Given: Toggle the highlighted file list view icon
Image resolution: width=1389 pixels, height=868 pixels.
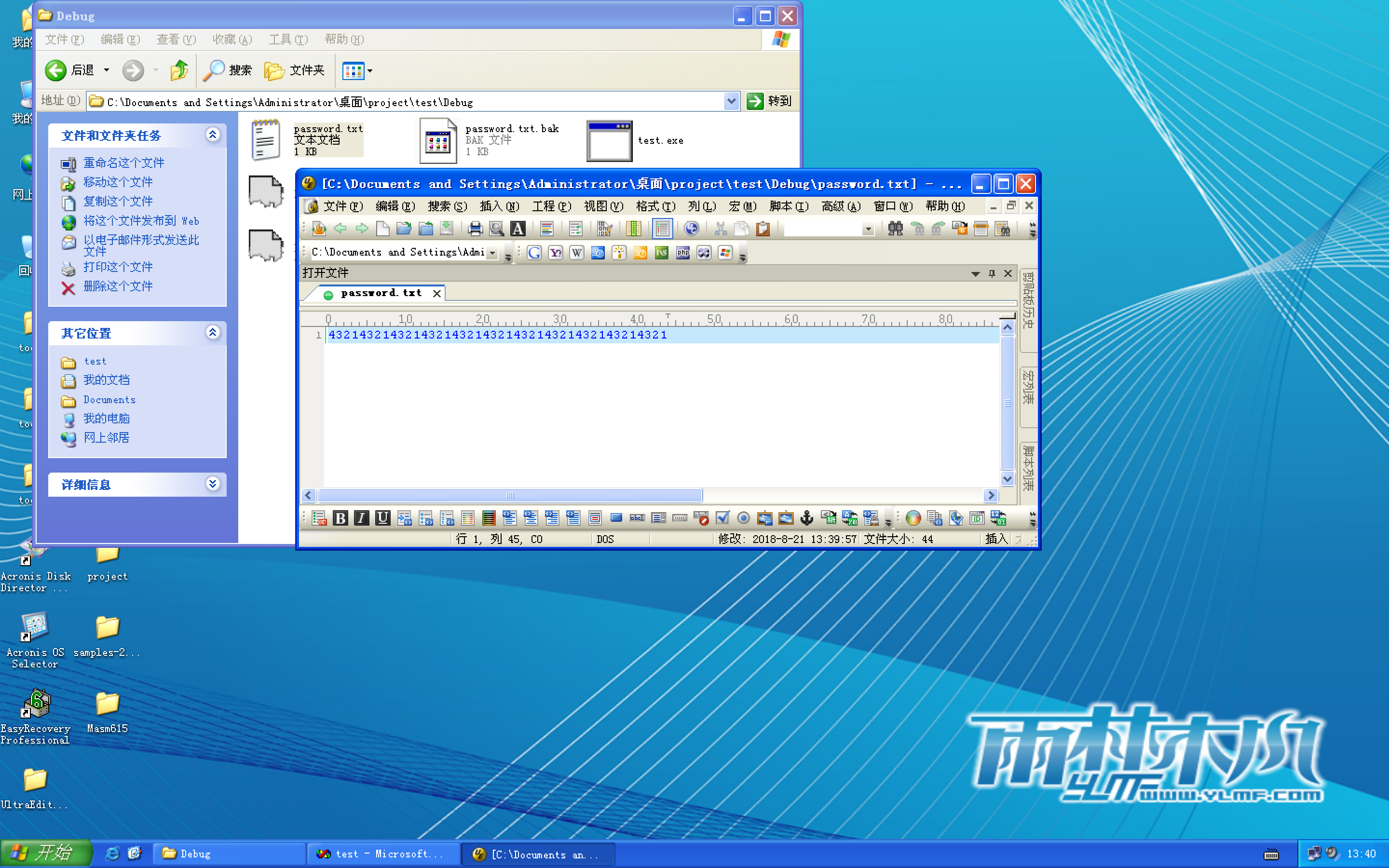Looking at the screenshot, I should [662, 229].
